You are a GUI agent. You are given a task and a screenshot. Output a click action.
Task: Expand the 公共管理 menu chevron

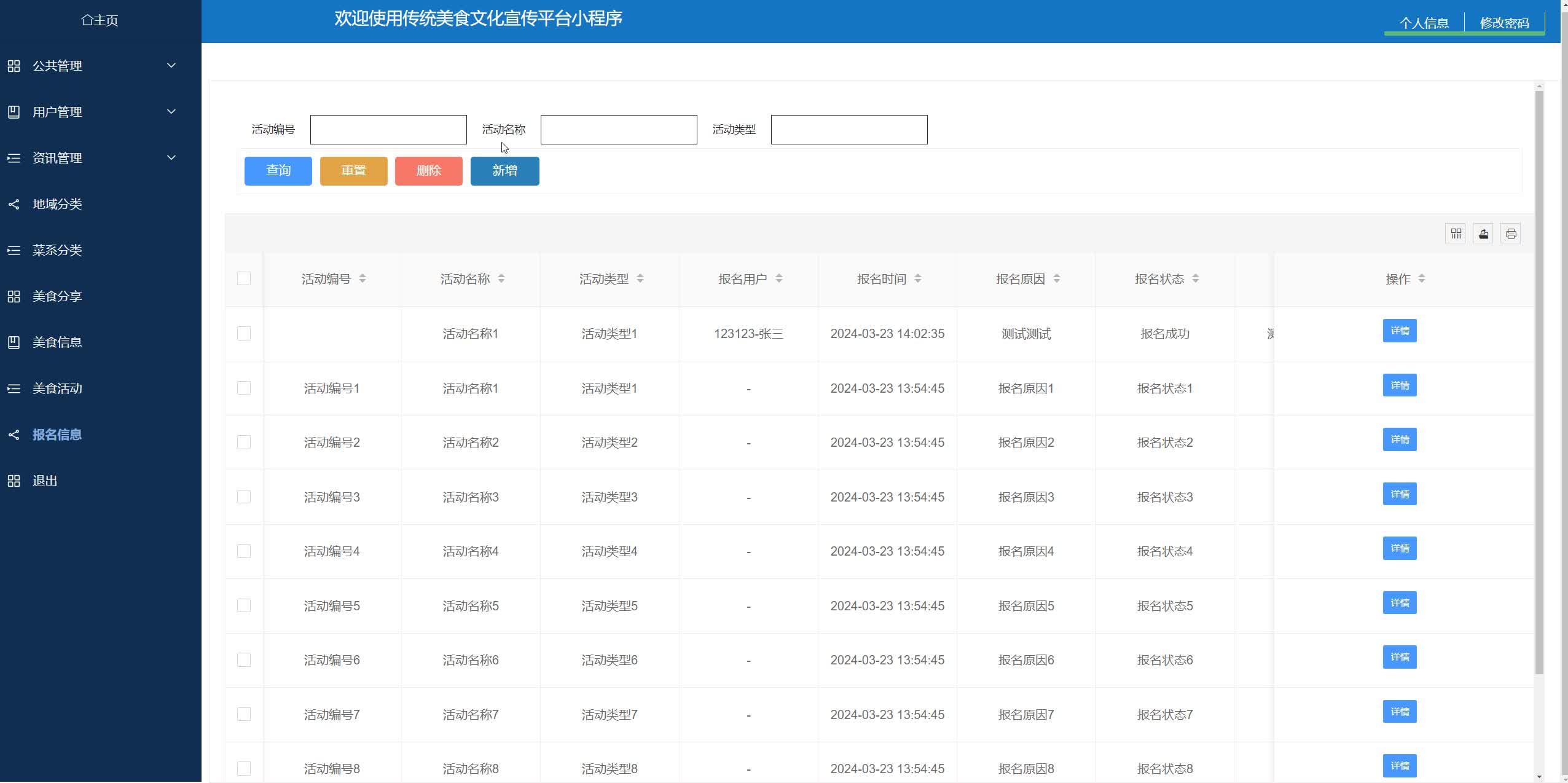pos(171,65)
